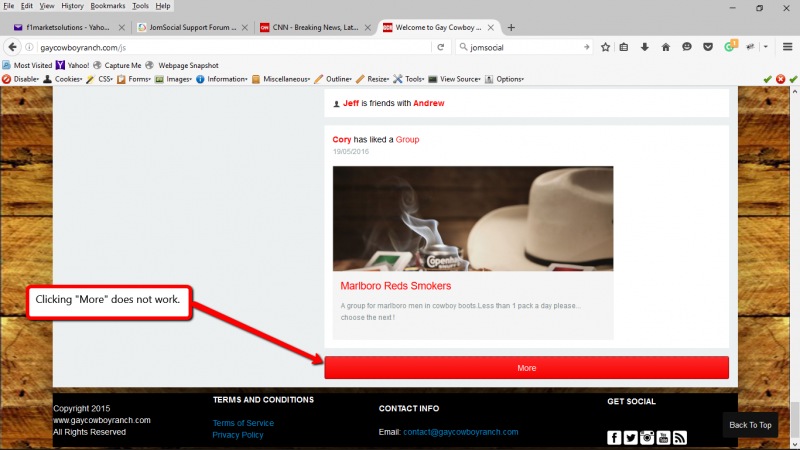Click the Back To Top button
Viewport: 800px width, 450px height.
point(750,425)
